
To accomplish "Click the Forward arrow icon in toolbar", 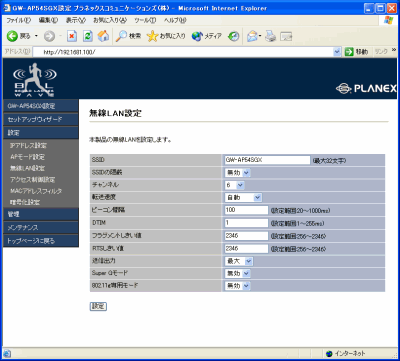I will (x=49, y=36).
